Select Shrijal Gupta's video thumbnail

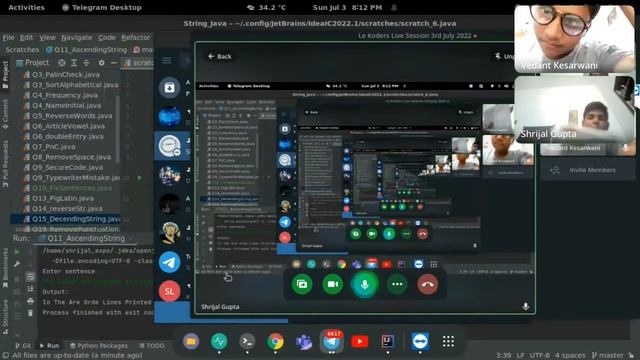click(575, 109)
